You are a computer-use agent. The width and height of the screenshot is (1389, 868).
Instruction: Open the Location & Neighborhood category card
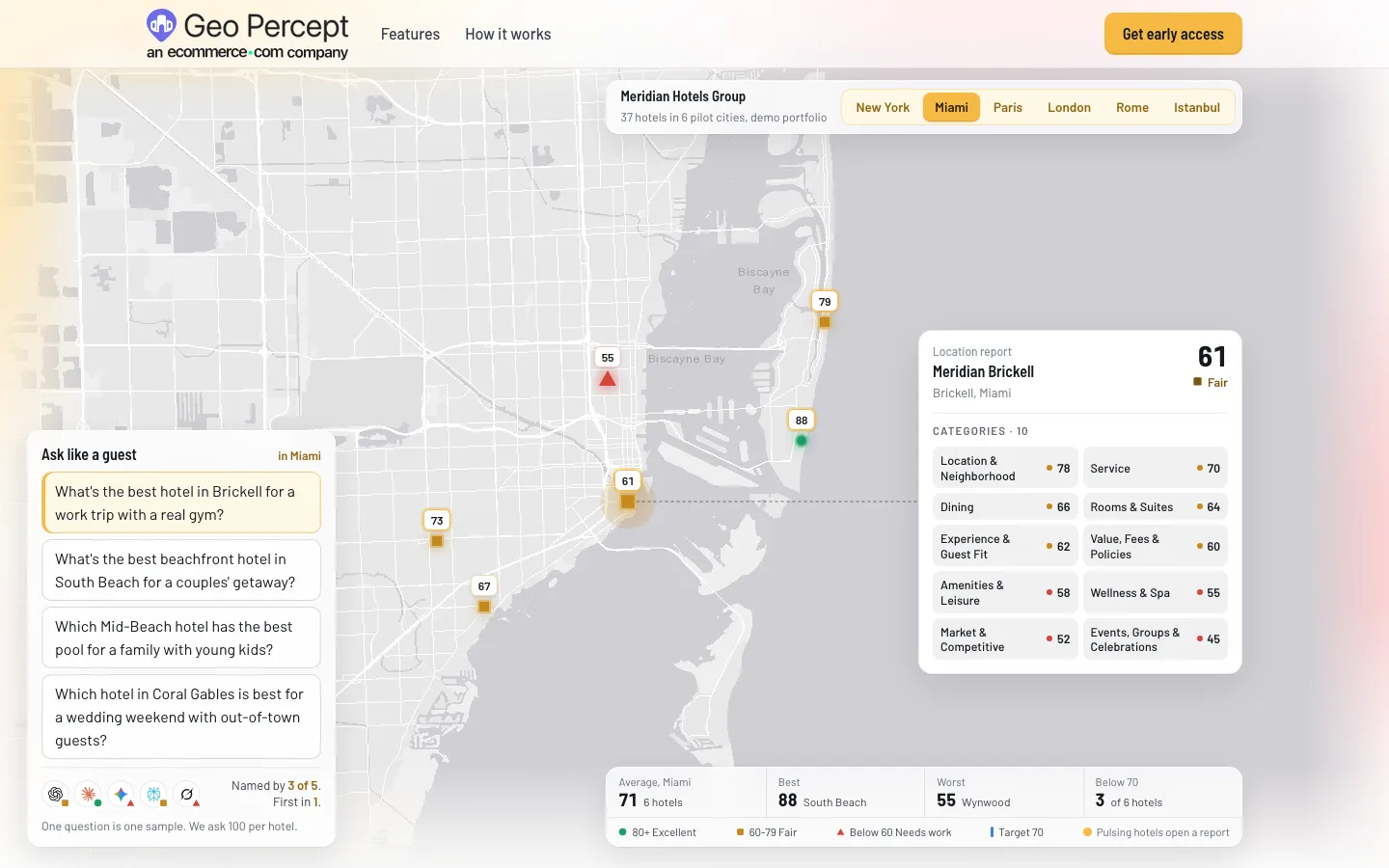coord(1005,468)
